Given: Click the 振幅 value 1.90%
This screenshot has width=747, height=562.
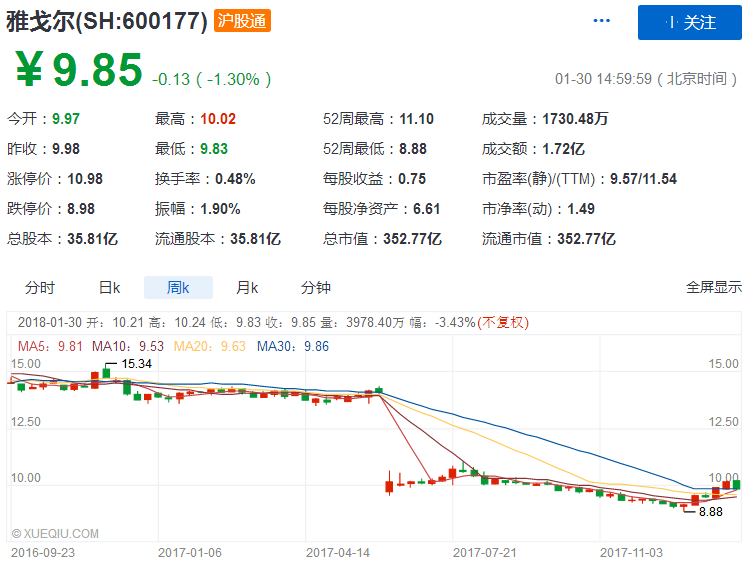Looking at the screenshot, I should tap(220, 209).
